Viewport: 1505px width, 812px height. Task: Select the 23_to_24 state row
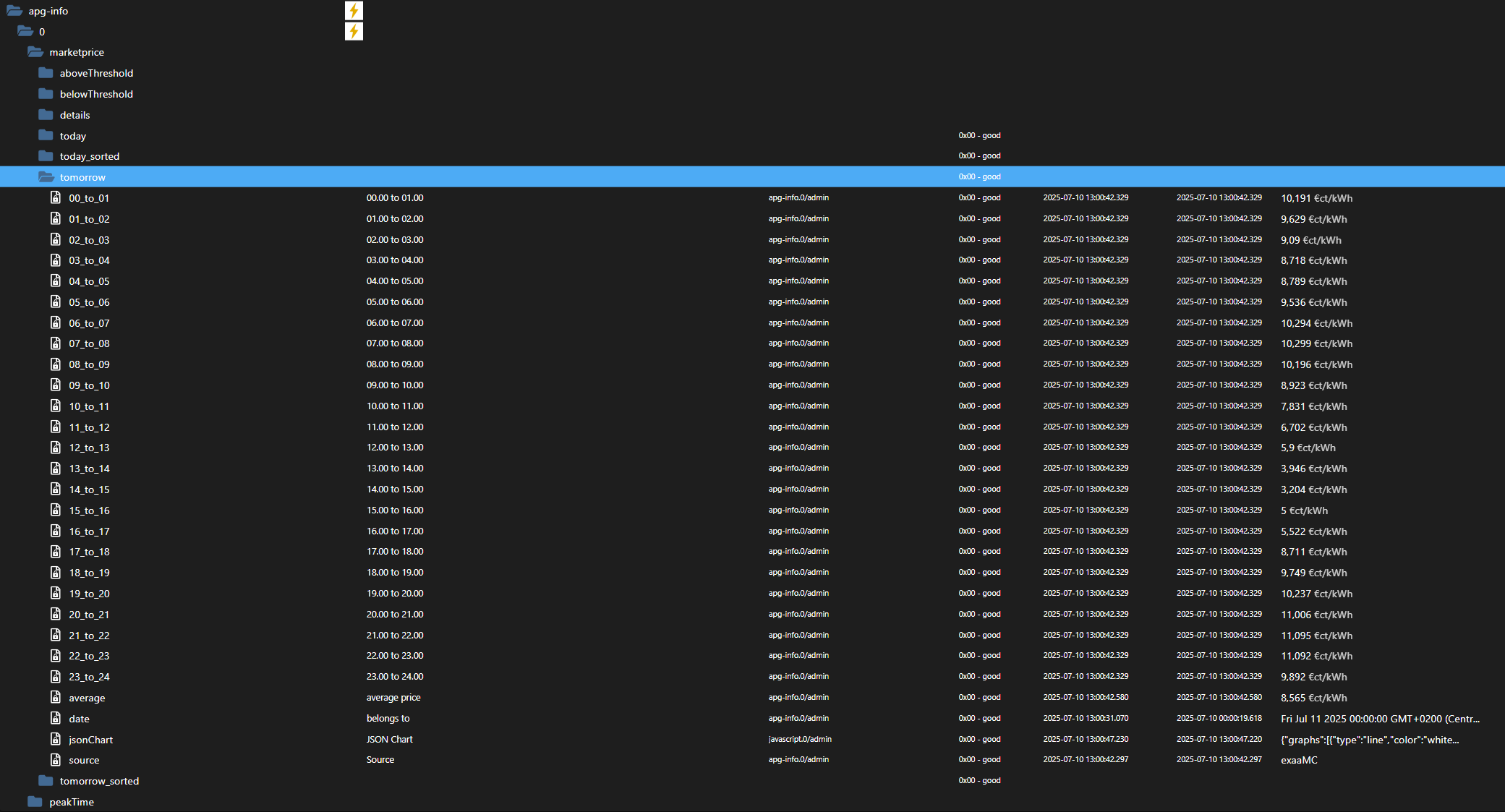coord(89,677)
